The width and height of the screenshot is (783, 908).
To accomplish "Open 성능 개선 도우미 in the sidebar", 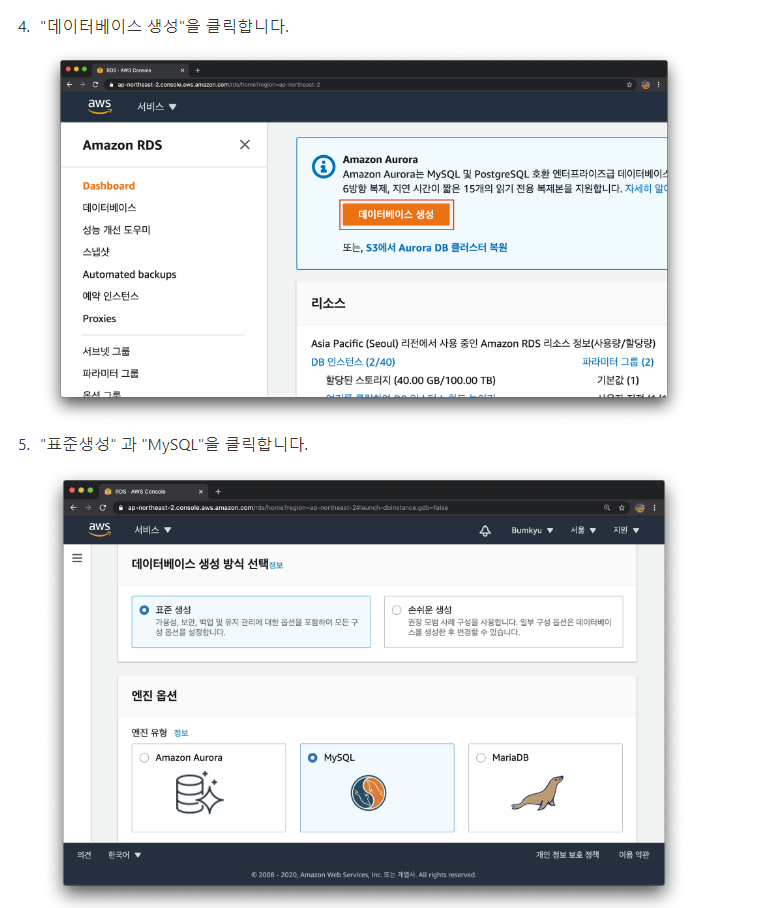I will (116, 230).
